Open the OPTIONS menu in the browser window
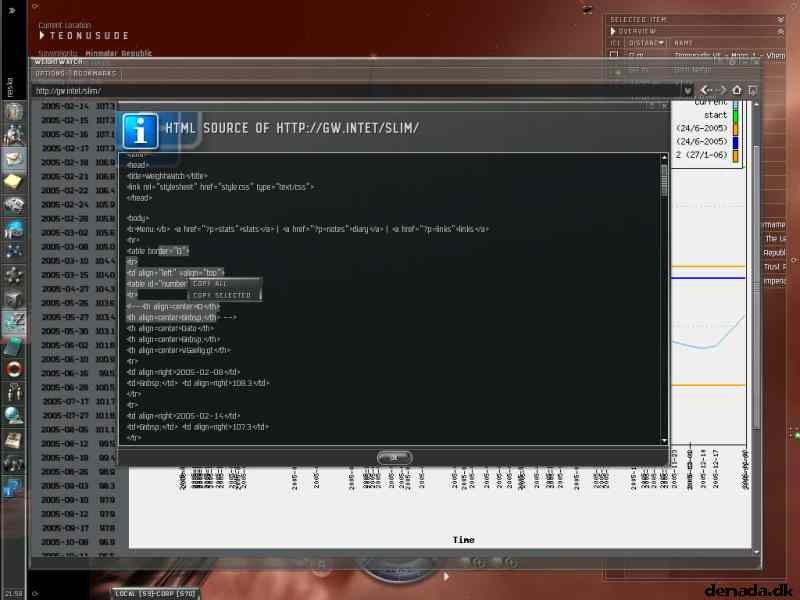Image resolution: width=800 pixels, height=600 pixels. click(x=50, y=73)
